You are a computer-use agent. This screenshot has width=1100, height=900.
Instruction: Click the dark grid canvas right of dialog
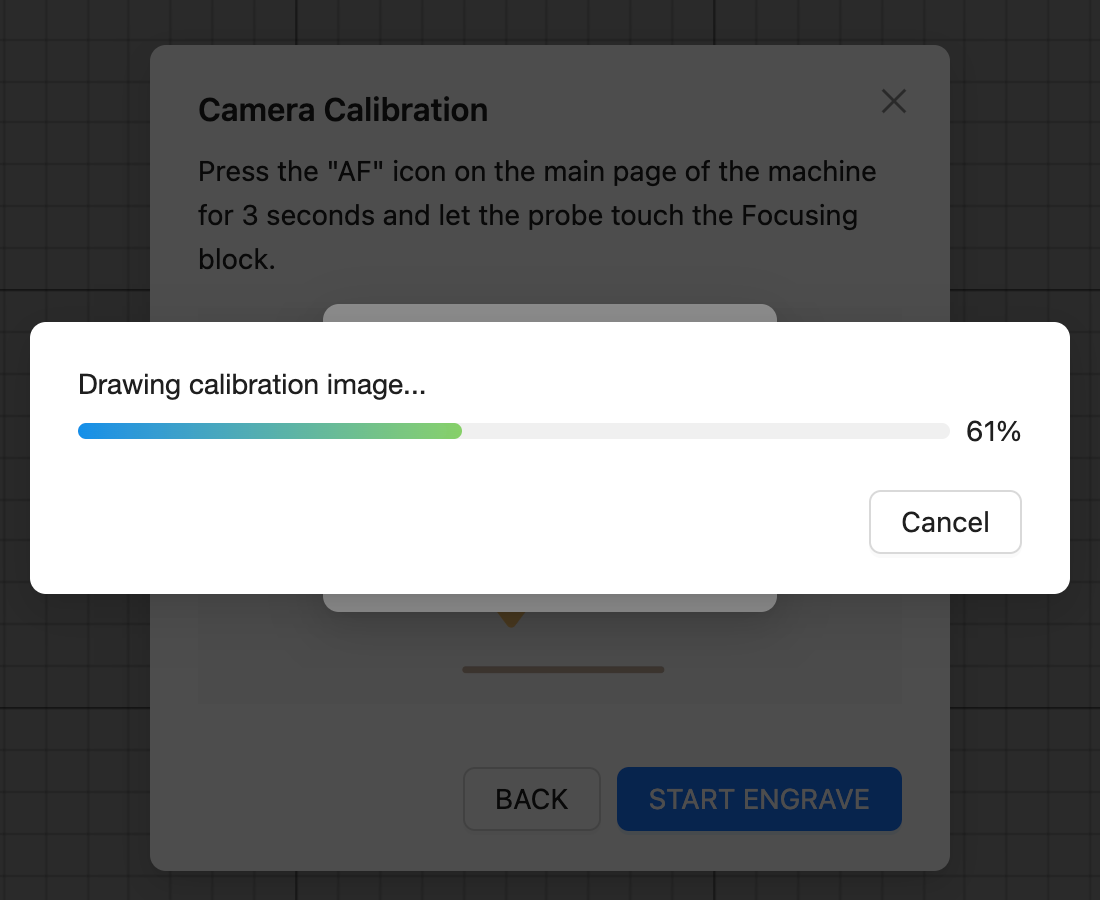click(1024, 175)
